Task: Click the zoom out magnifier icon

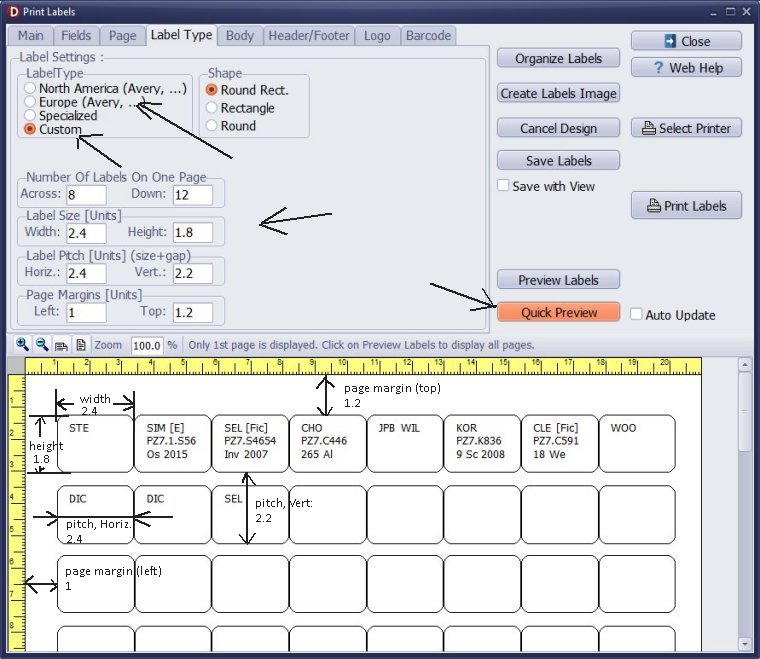Action: click(x=42, y=344)
